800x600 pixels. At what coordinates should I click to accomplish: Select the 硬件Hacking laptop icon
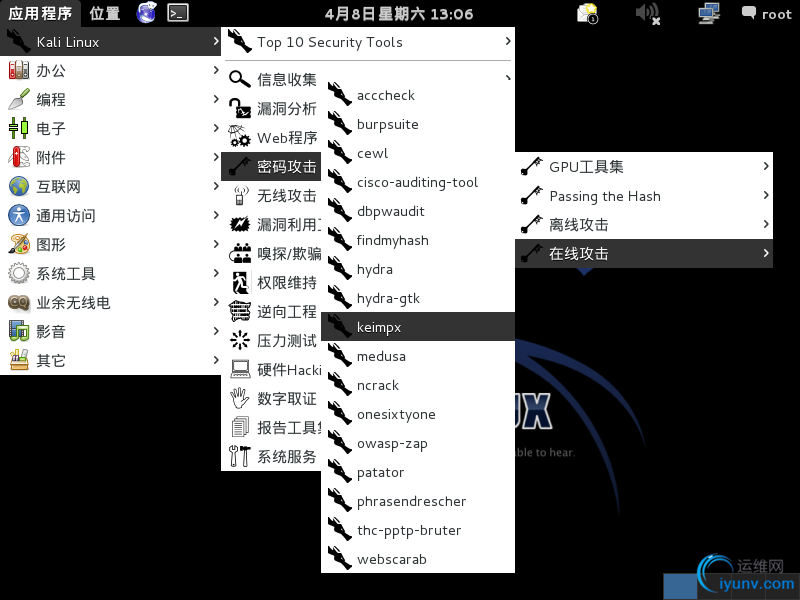point(240,369)
